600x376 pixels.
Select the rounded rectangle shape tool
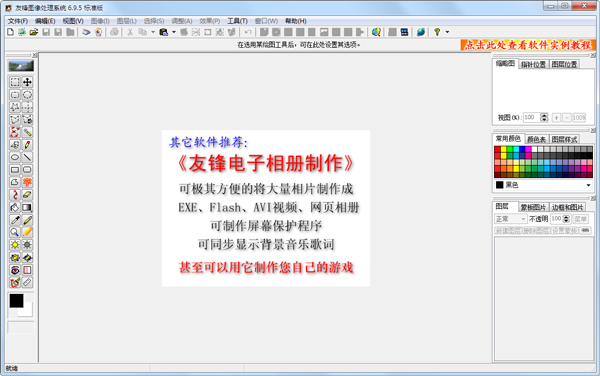27,170
